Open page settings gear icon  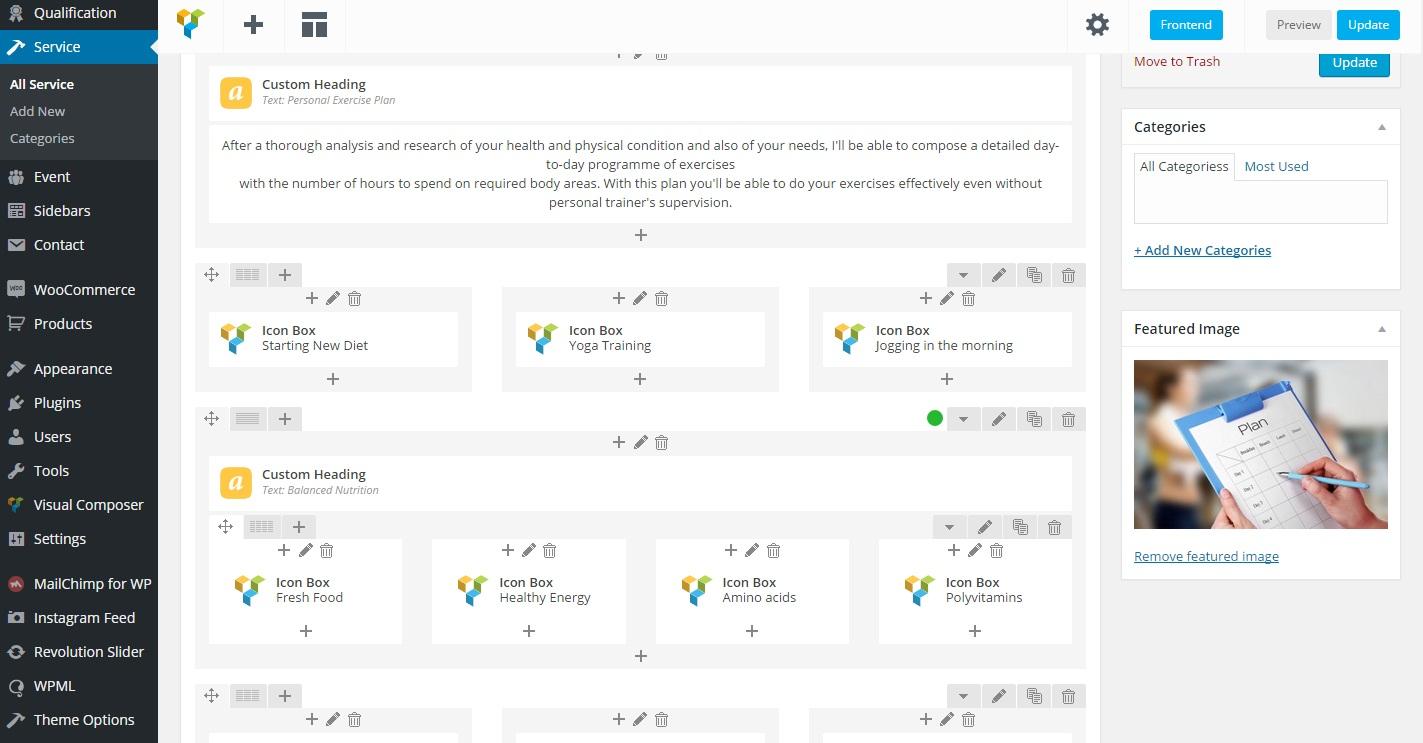(x=1097, y=25)
